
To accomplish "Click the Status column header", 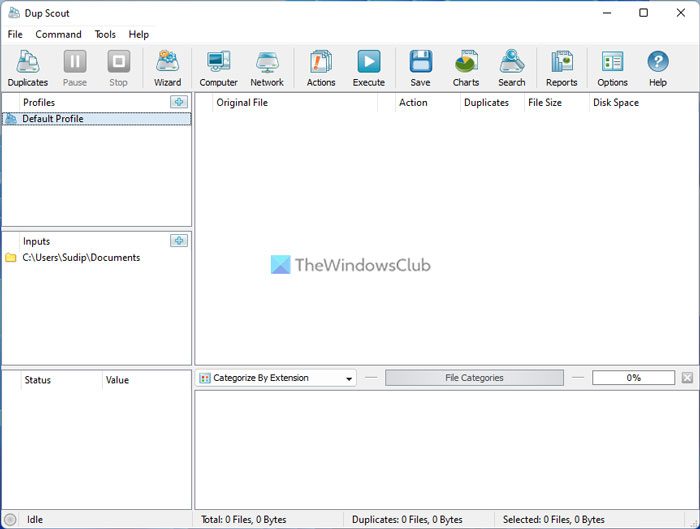I will pyautogui.click(x=62, y=380).
